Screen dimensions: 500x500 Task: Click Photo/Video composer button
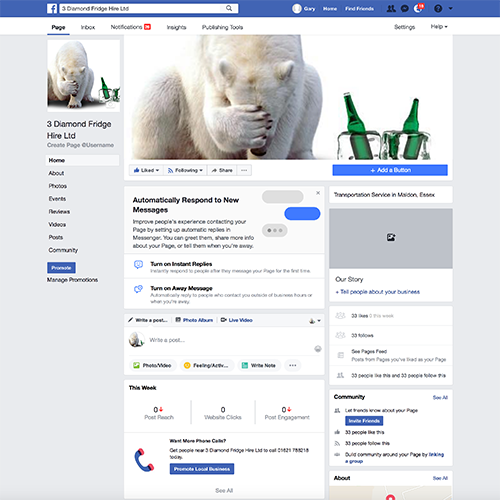[x=153, y=365]
